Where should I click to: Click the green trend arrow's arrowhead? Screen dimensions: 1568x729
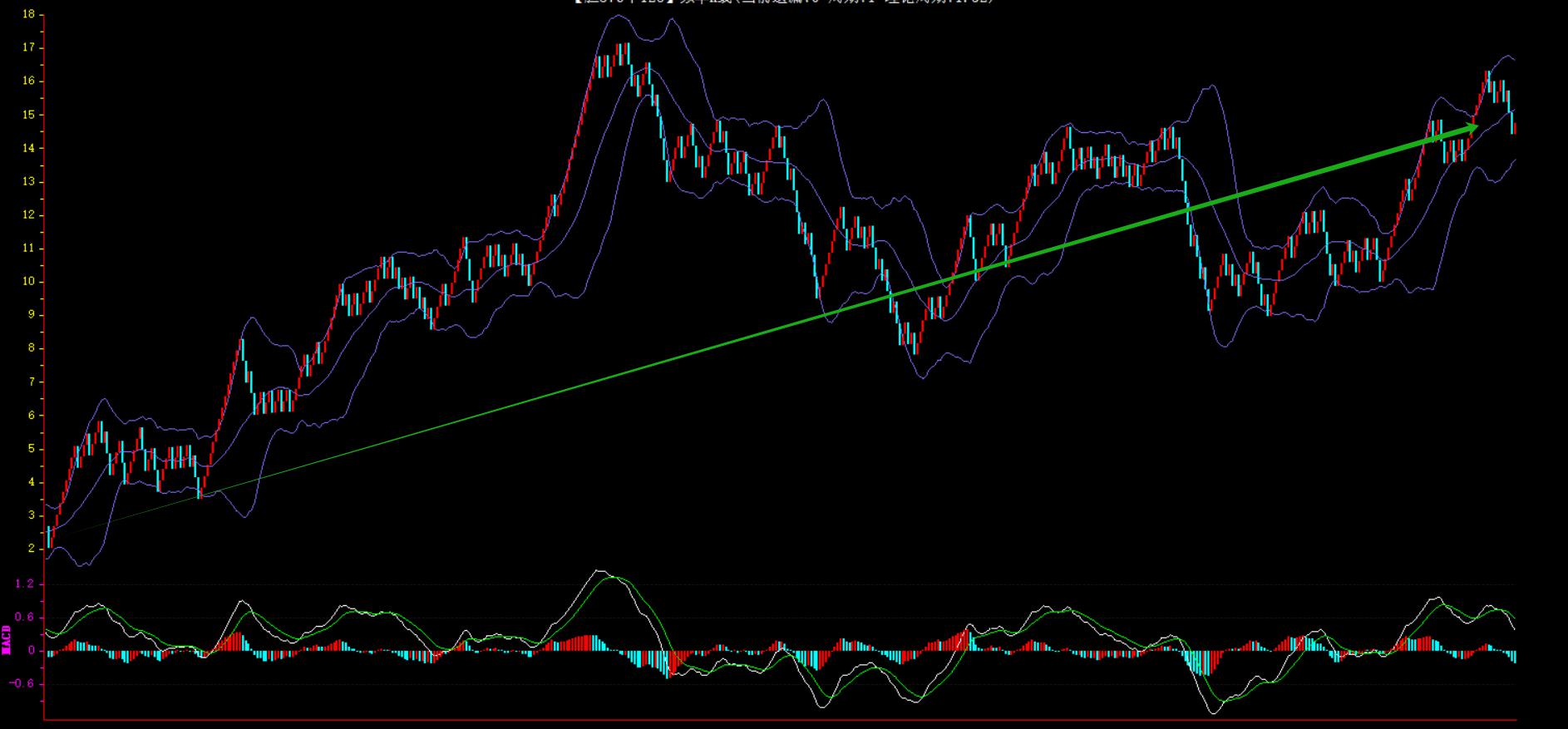click(x=1470, y=128)
